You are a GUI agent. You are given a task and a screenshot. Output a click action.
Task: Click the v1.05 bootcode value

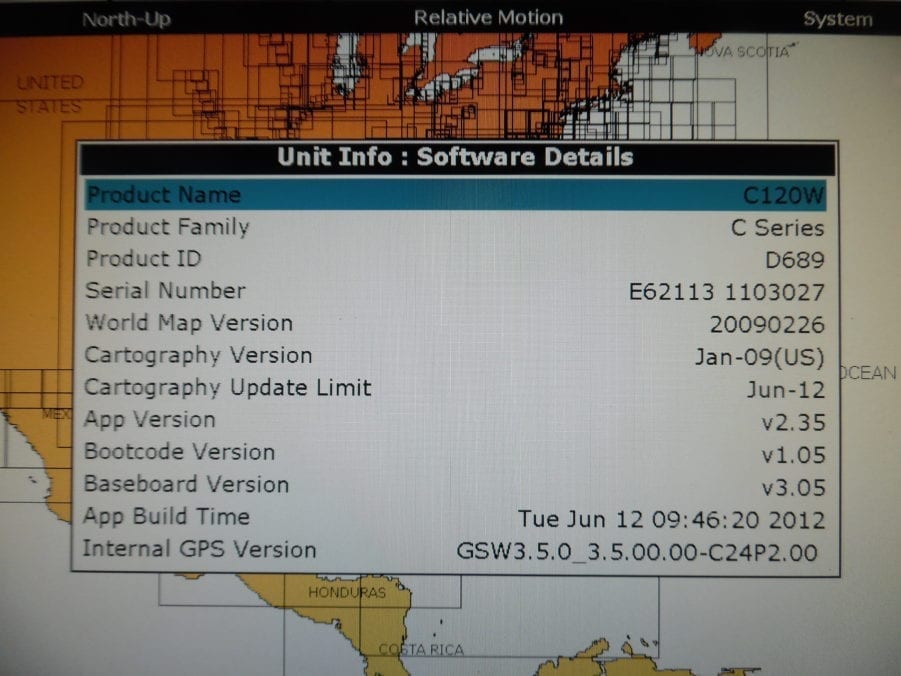point(794,455)
